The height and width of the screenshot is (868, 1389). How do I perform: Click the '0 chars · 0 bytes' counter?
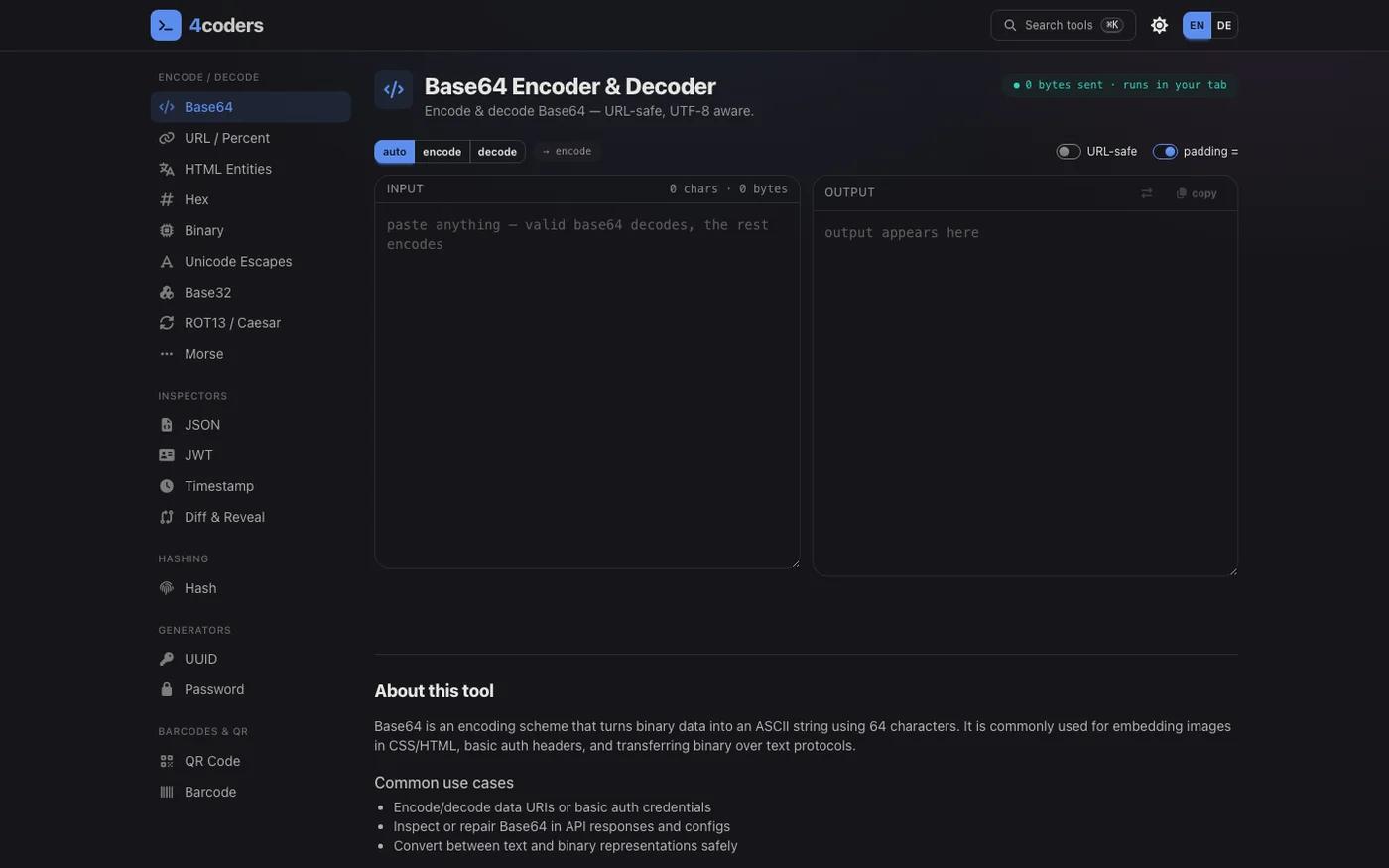(728, 188)
